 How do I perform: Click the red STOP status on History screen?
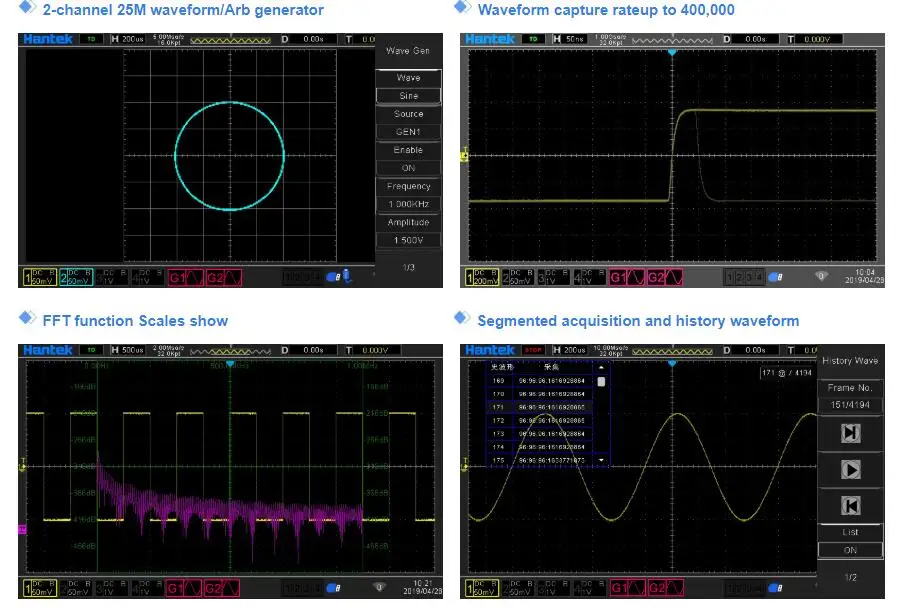pos(533,350)
